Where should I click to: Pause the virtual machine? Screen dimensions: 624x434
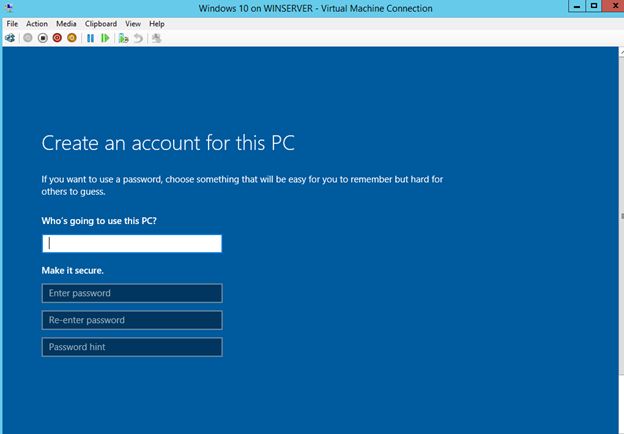click(90, 38)
